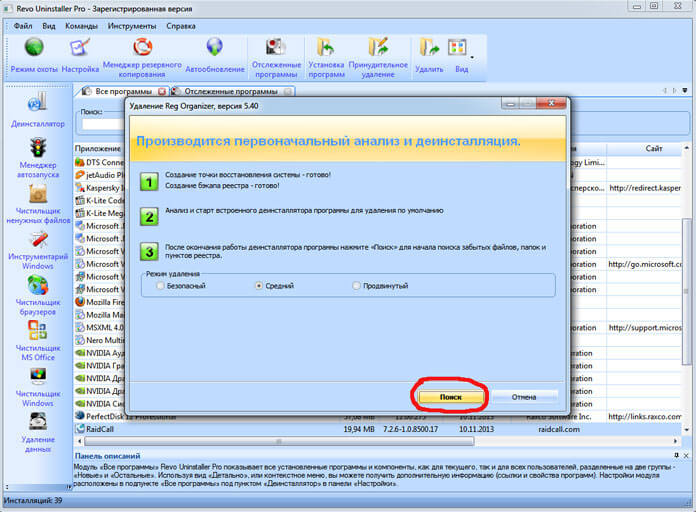Click raidcall.com publisher cell
696x512 pixels.
(x=558, y=429)
